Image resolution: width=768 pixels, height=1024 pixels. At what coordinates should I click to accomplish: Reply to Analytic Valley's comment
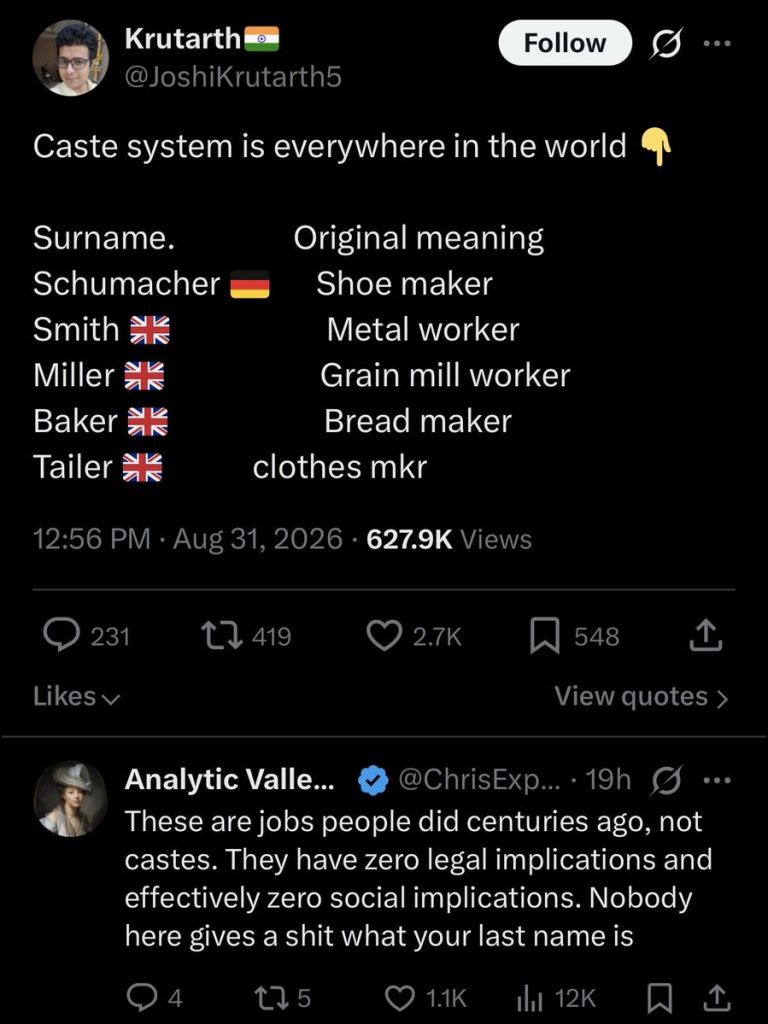[138, 997]
